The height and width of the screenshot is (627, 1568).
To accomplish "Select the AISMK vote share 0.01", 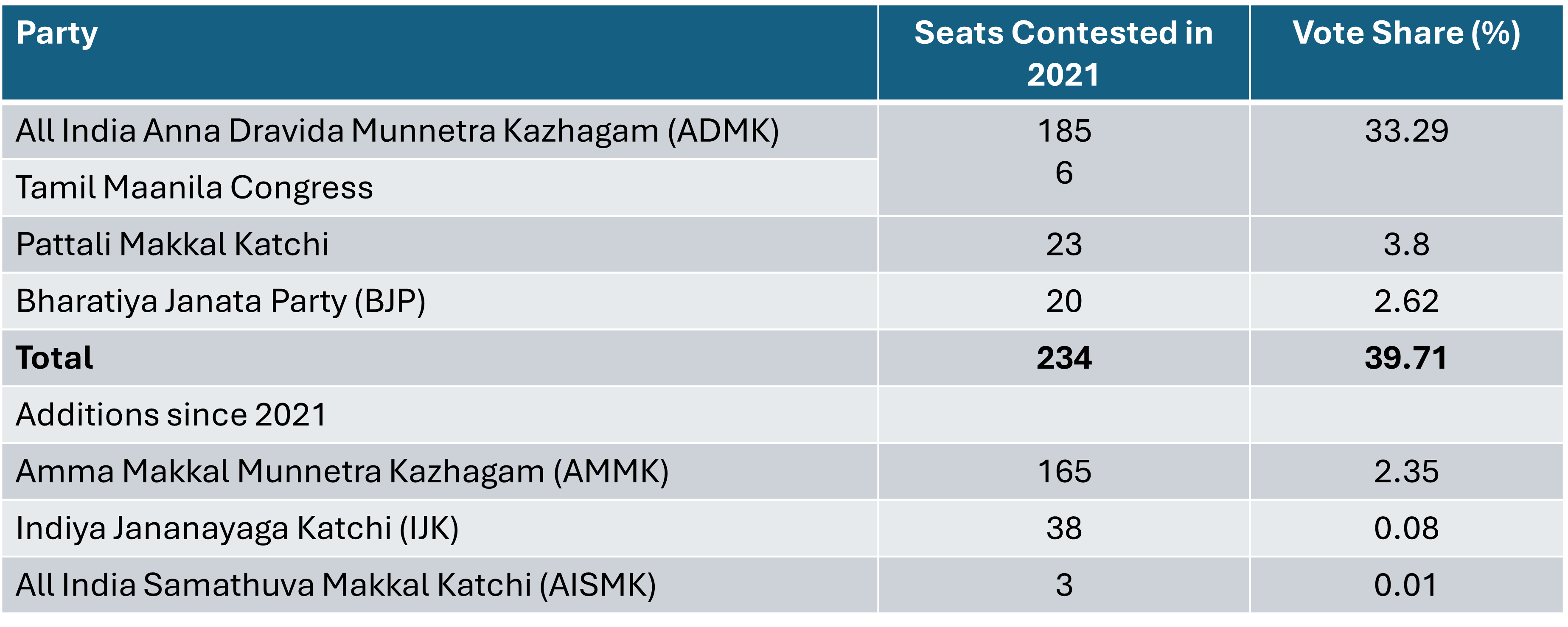I will click(1406, 585).
